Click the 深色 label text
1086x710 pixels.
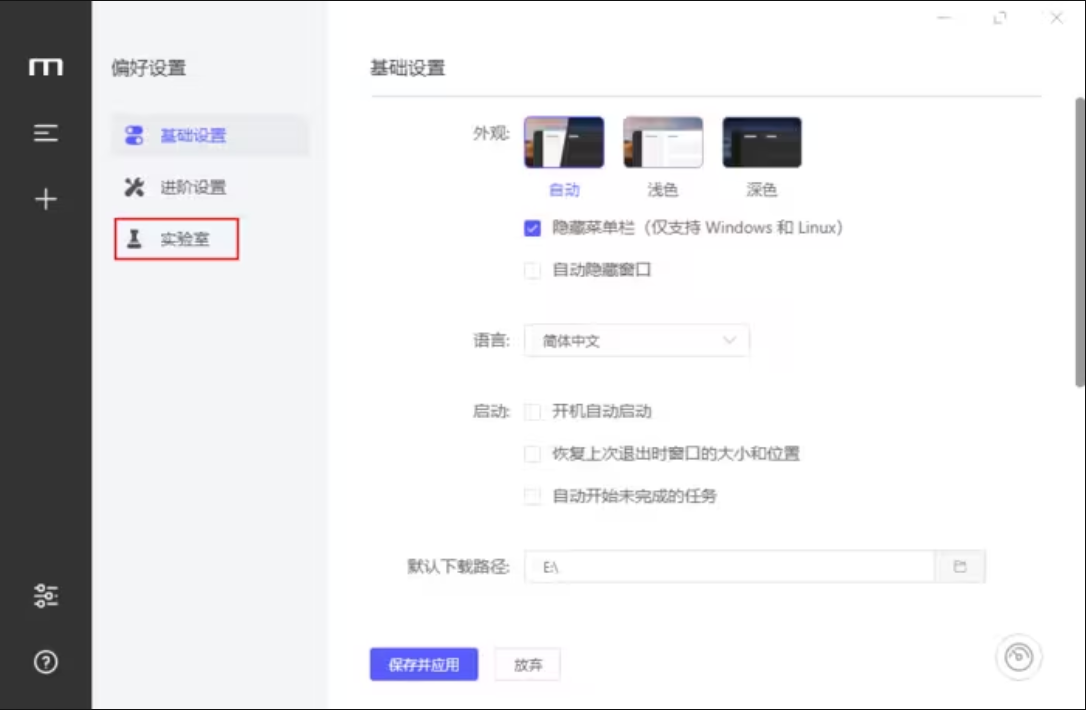762,190
